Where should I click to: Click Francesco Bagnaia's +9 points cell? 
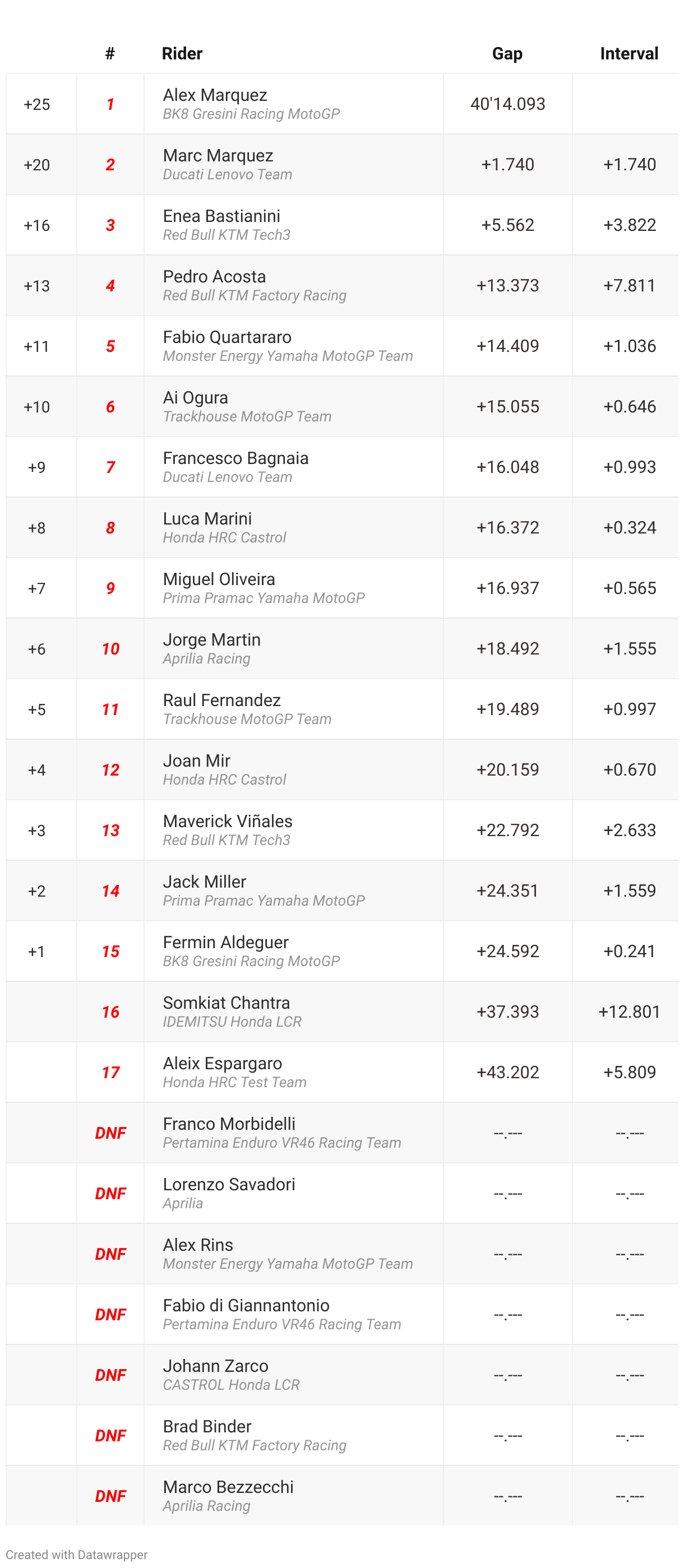pos(36,467)
